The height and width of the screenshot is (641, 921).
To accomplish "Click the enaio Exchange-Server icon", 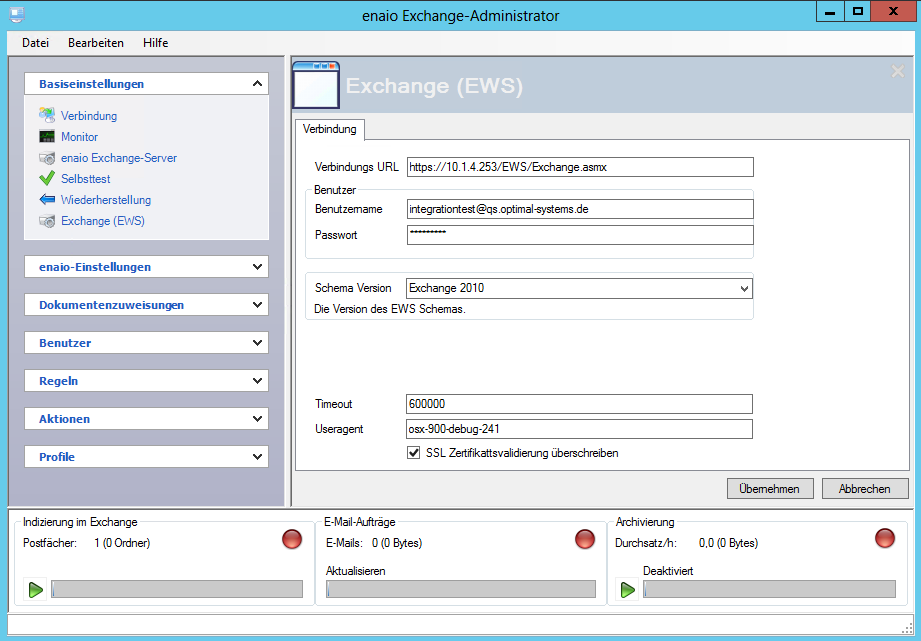I will click(x=47, y=158).
